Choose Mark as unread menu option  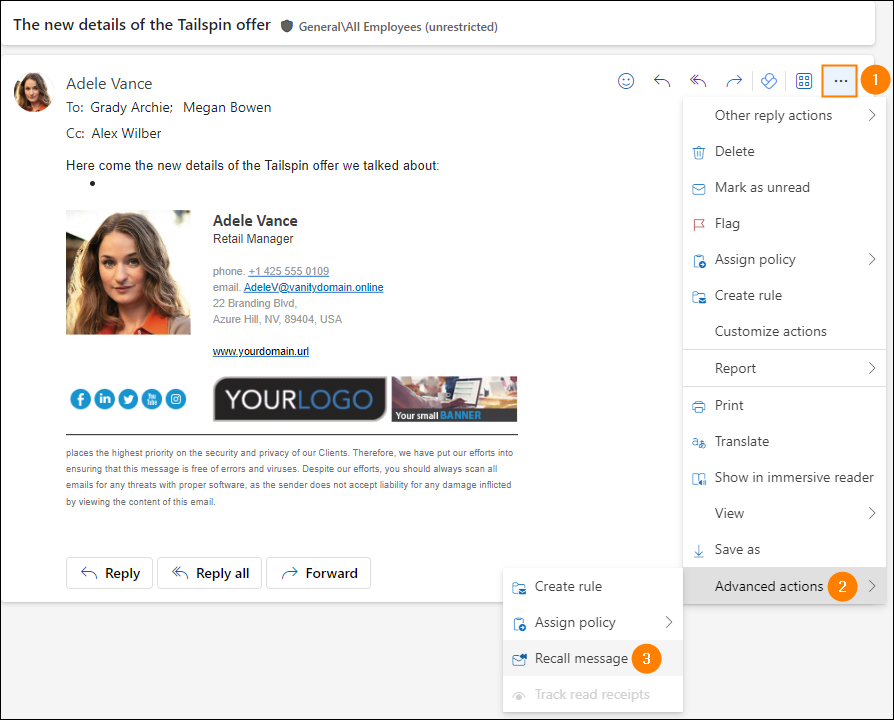click(x=762, y=187)
